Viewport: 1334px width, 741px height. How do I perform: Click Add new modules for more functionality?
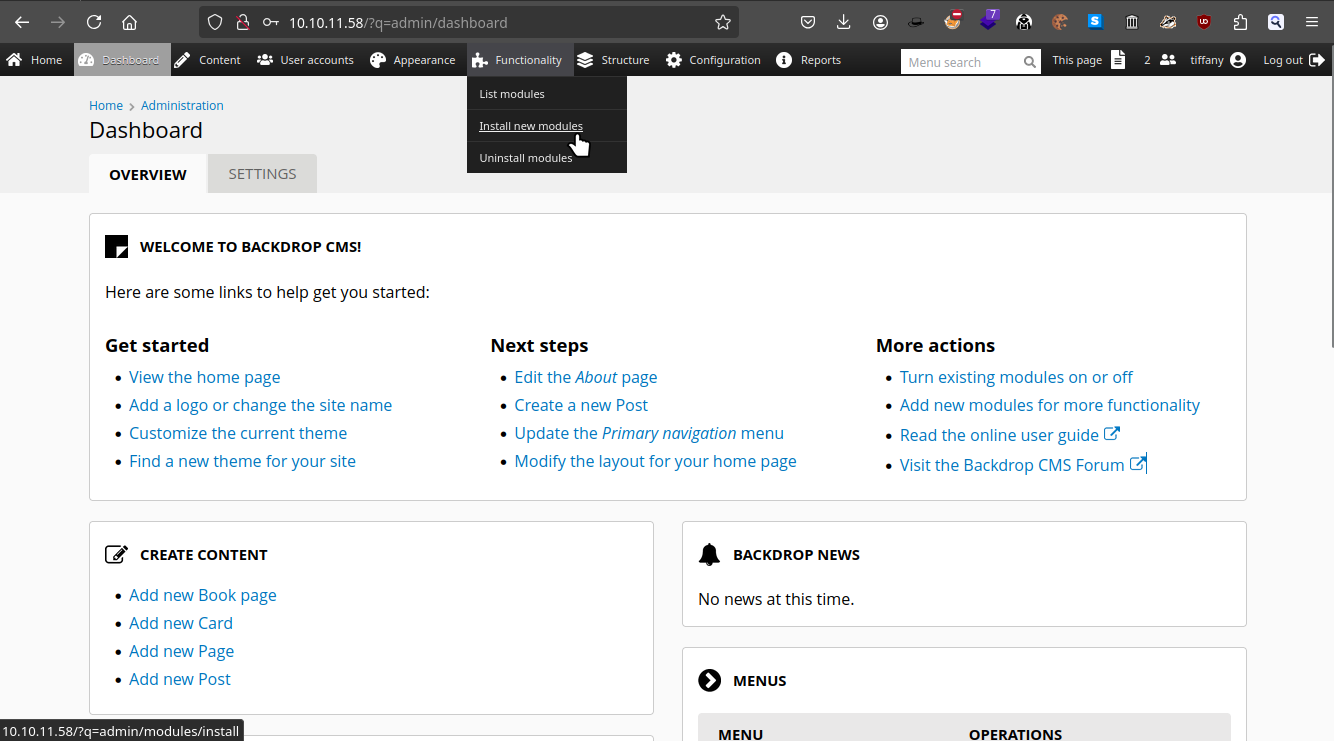coord(1050,405)
